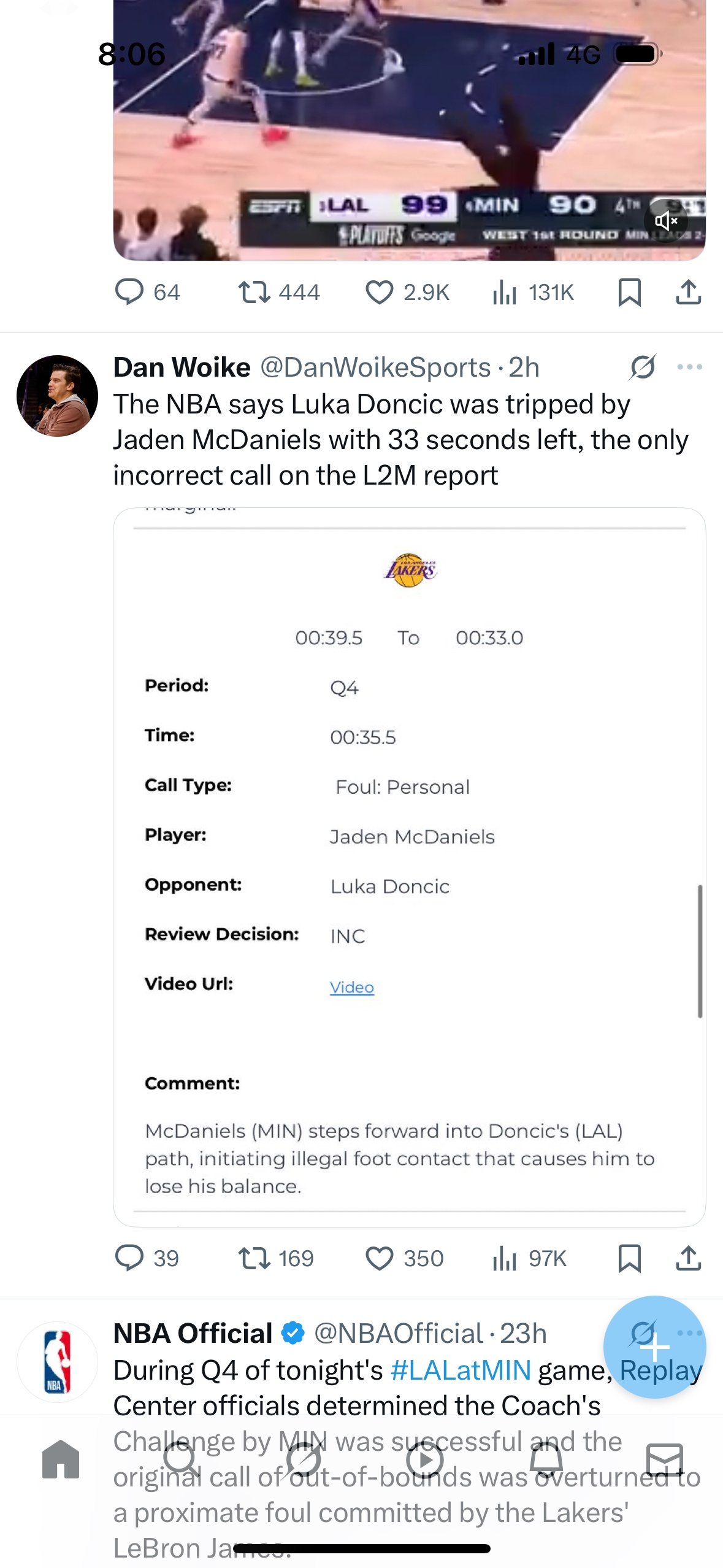This screenshot has height=1568, width=723.
Task: Reply to Dan Woike's tweet with 39 comments
Action: (x=147, y=1258)
